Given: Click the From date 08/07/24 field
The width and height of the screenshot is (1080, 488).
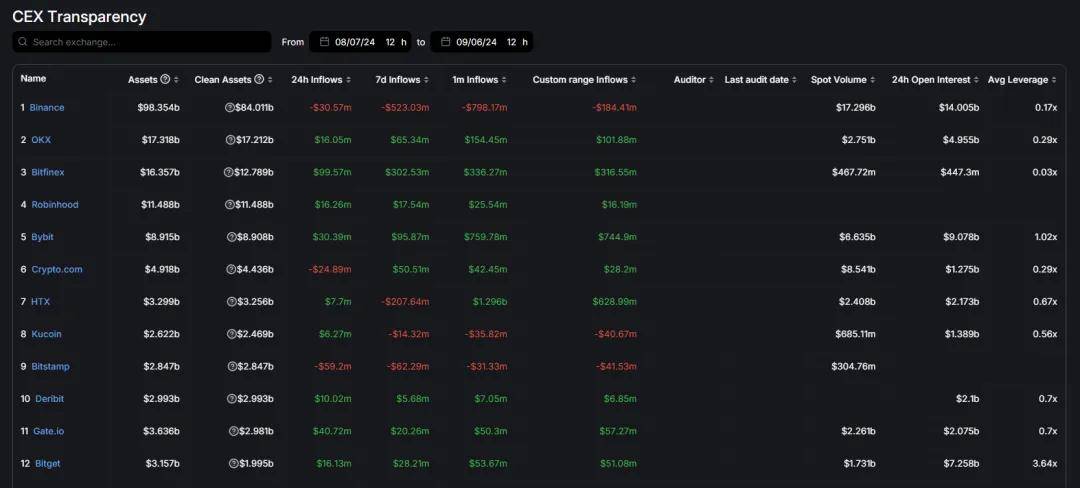Looking at the screenshot, I should pyautogui.click(x=355, y=42).
